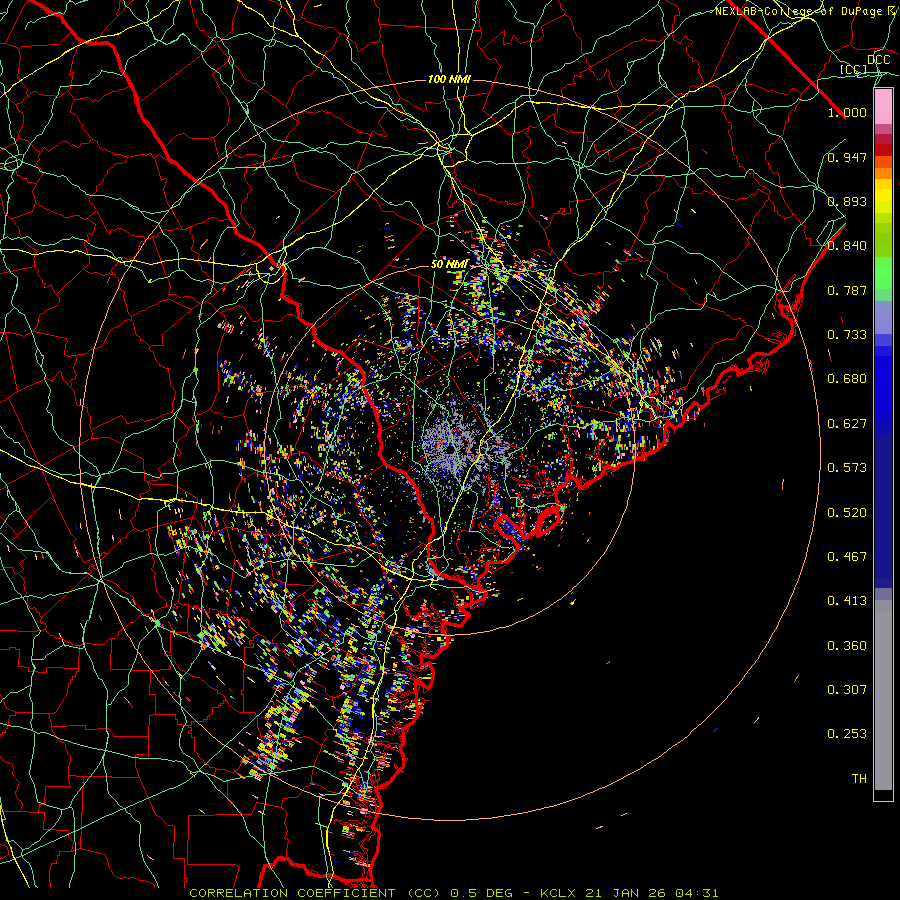Click the 100 NMI range ring label
Image resolution: width=900 pixels, height=900 pixels.
pos(449,79)
